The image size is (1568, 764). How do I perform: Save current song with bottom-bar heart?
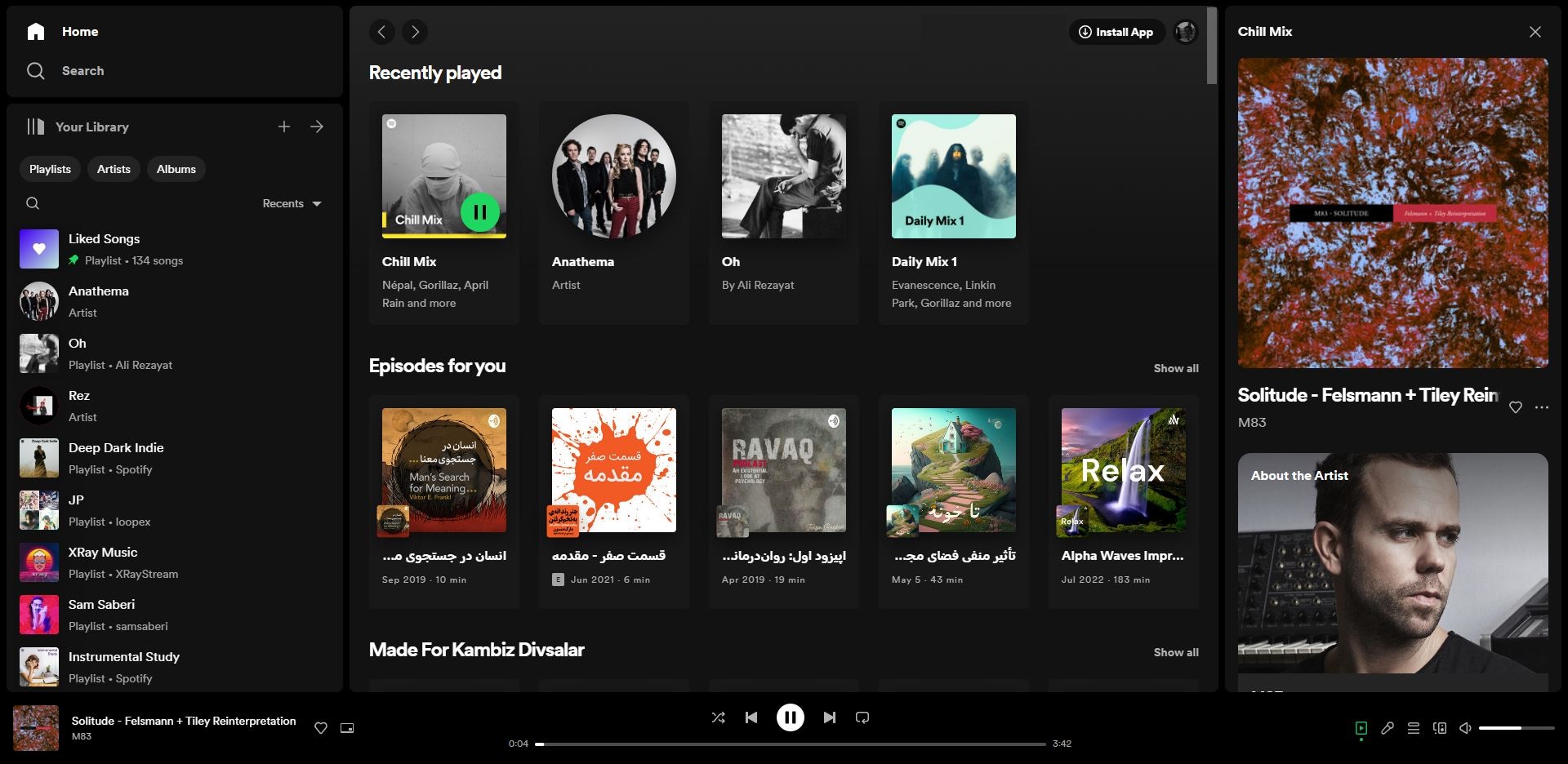(x=321, y=728)
